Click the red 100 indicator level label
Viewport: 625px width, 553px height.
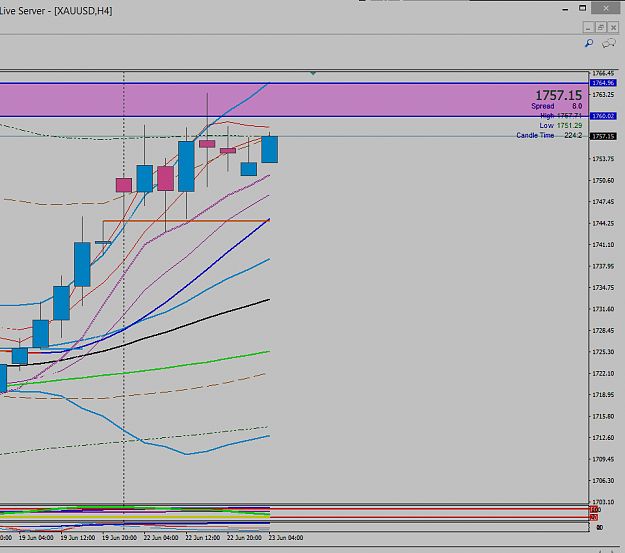click(x=595, y=510)
